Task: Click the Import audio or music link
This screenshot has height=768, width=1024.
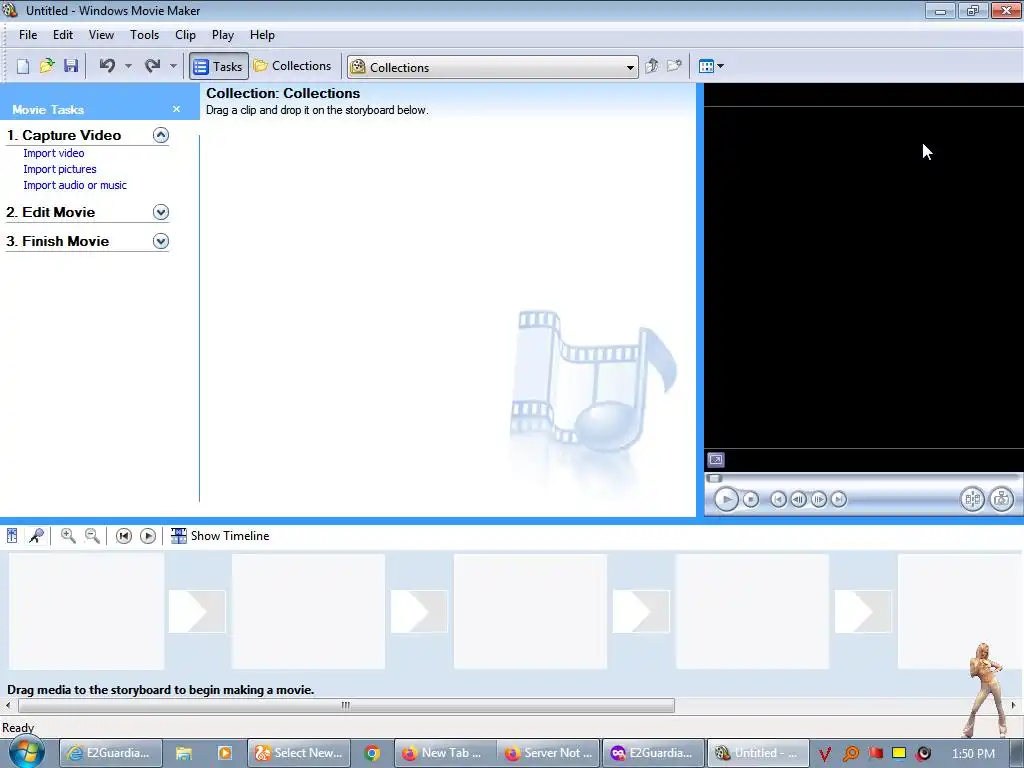Action: pyautogui.click(x=75, y=185)
